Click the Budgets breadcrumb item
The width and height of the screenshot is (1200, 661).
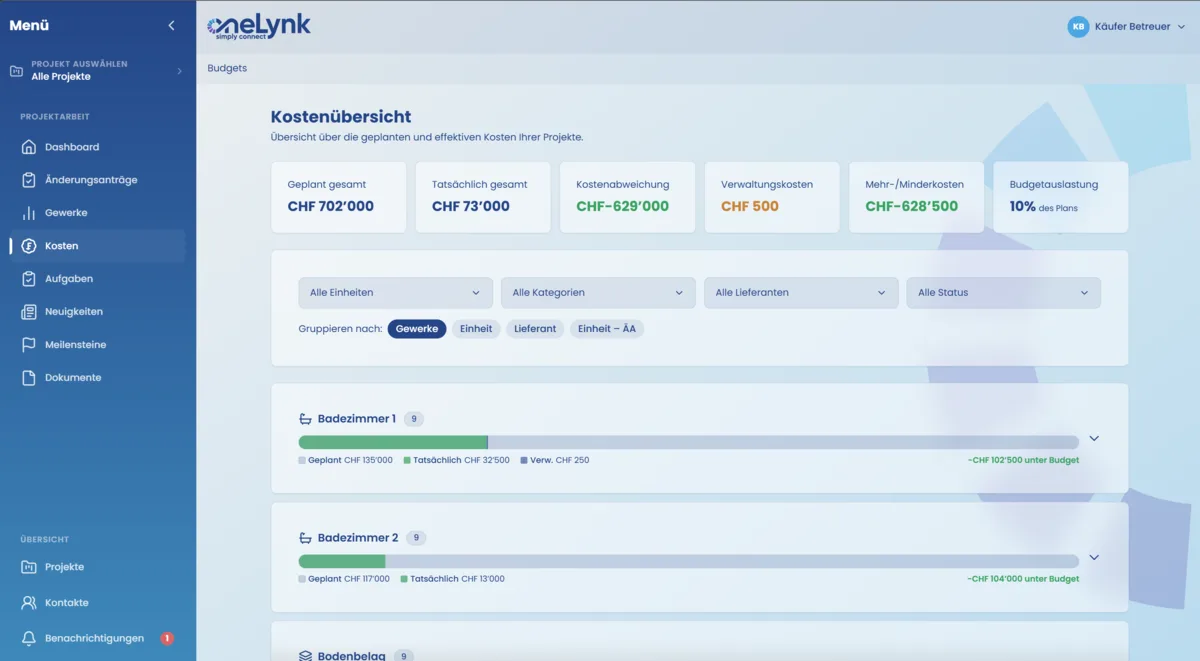pos(227,68)
